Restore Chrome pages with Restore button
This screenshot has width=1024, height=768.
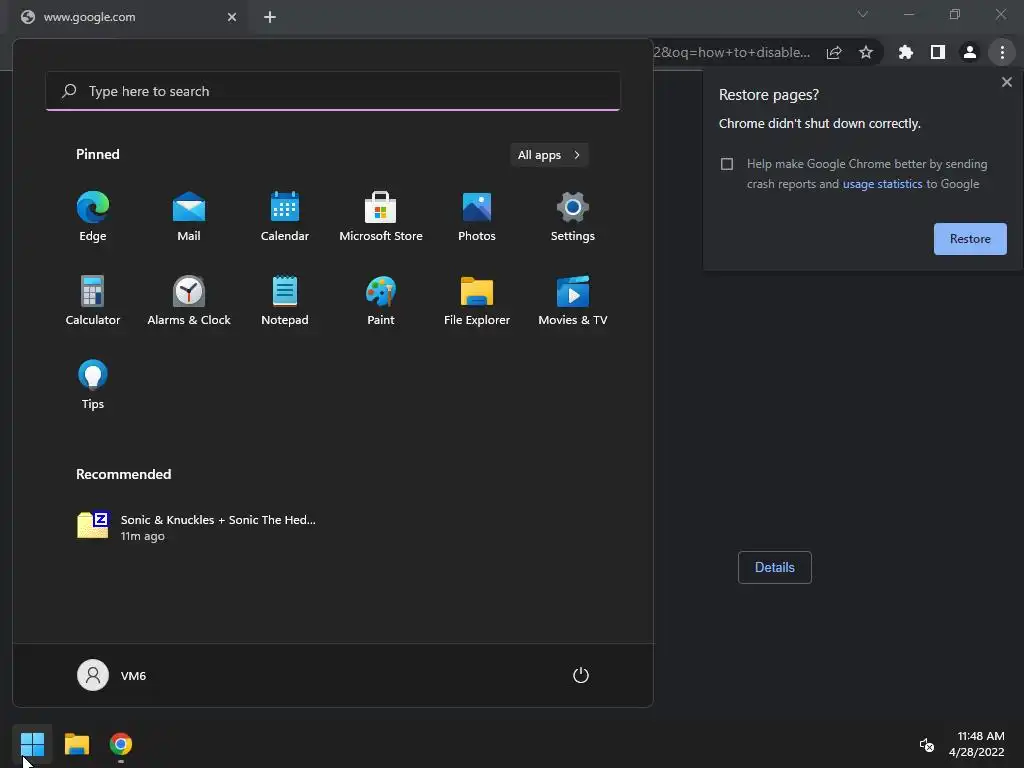[x=970, y=239]
